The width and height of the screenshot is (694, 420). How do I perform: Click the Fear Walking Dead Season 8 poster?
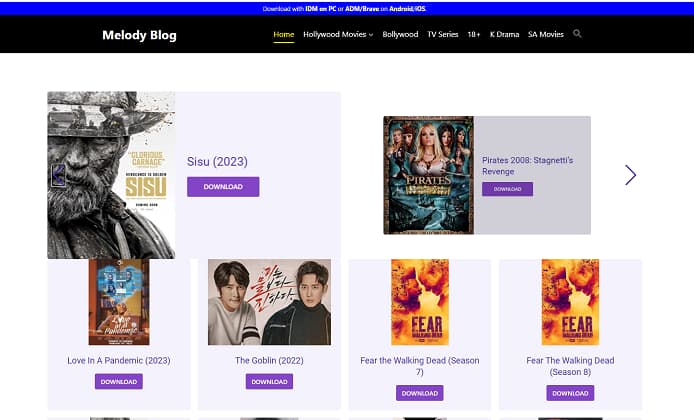click(x=570, y=302)
